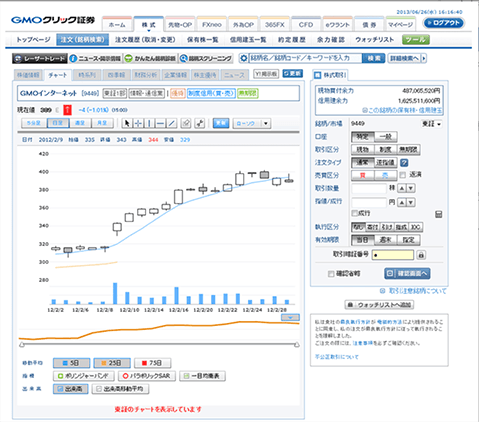Select the vertical line drawing tool

(149, 124)
